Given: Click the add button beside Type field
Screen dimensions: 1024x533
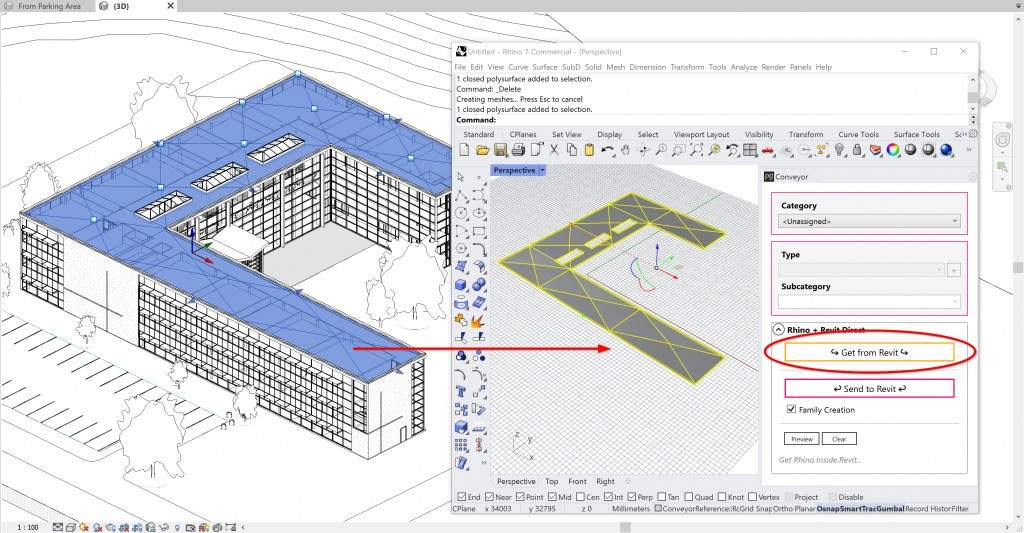Looking at the screenshot, I should point(953,270).
